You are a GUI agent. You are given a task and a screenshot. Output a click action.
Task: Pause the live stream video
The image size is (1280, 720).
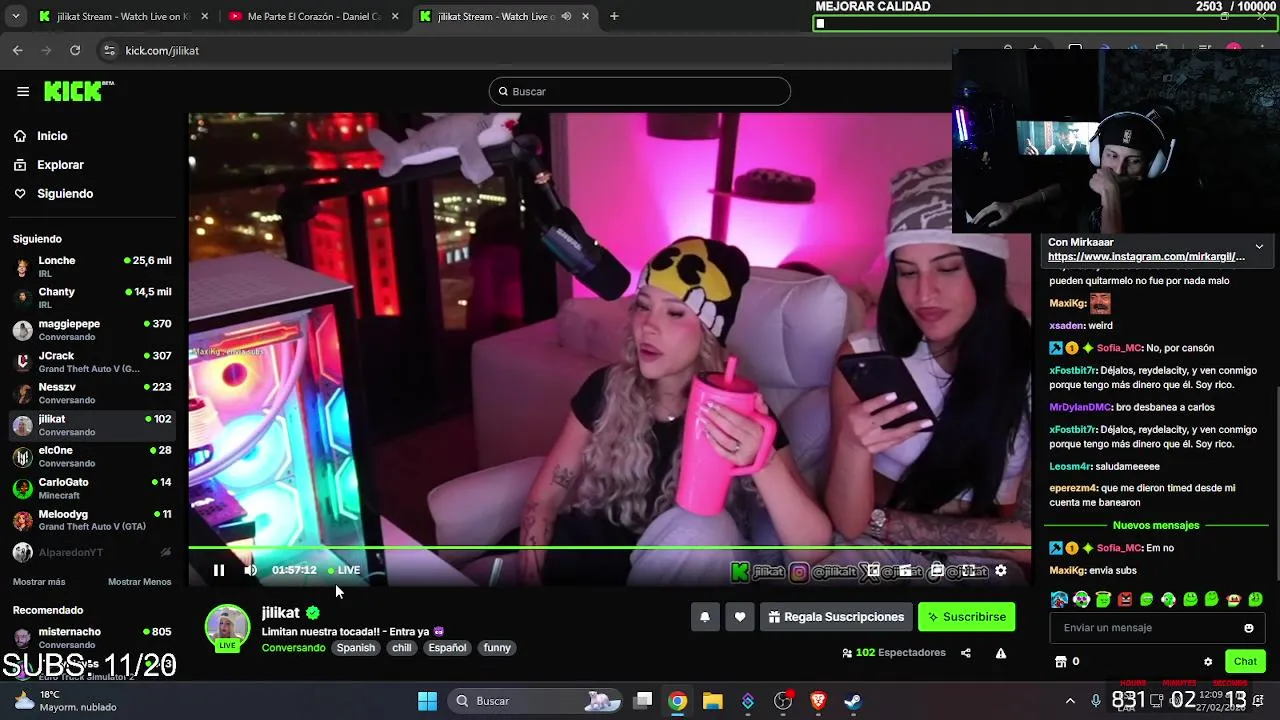[x=219, y=570]
